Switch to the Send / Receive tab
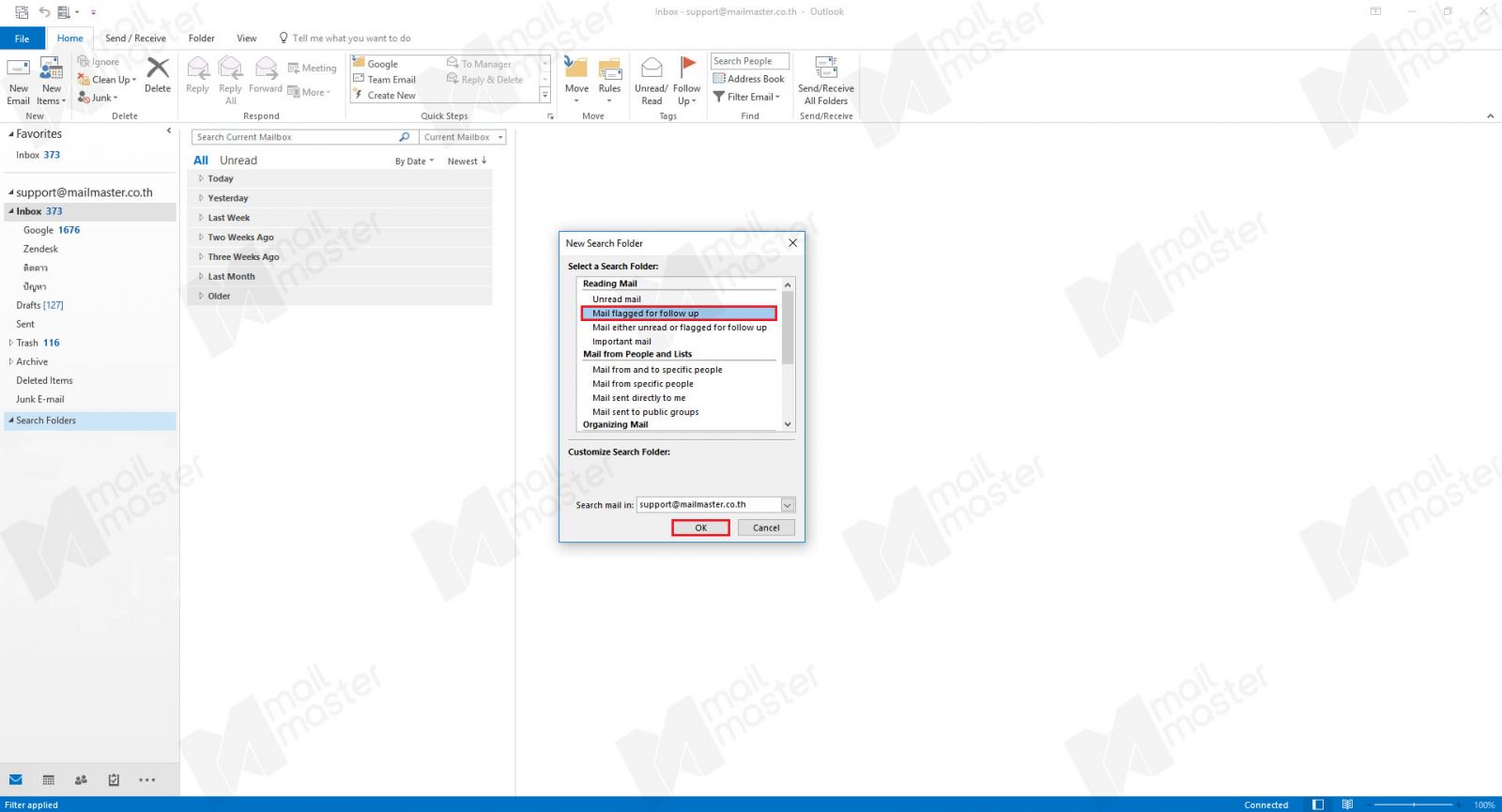The height and width of the screenshot is (812, 1502). point(135,38)
